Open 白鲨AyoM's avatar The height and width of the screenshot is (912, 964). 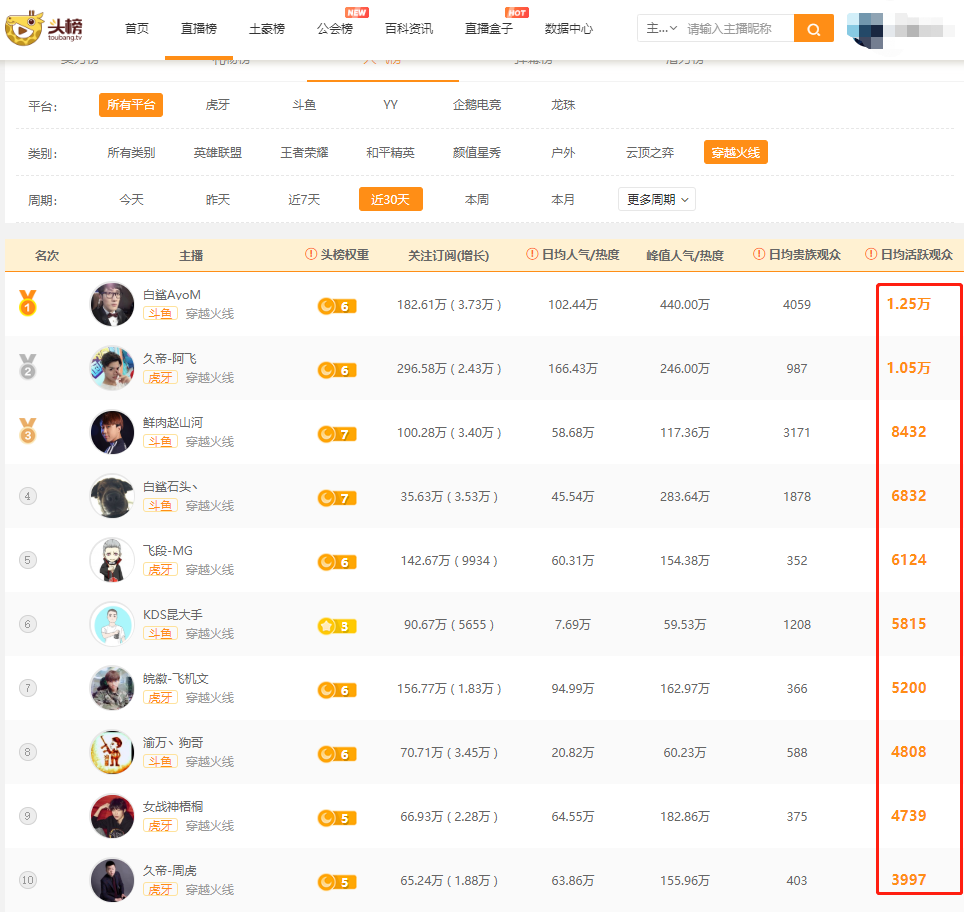click(x=112, y=304)
